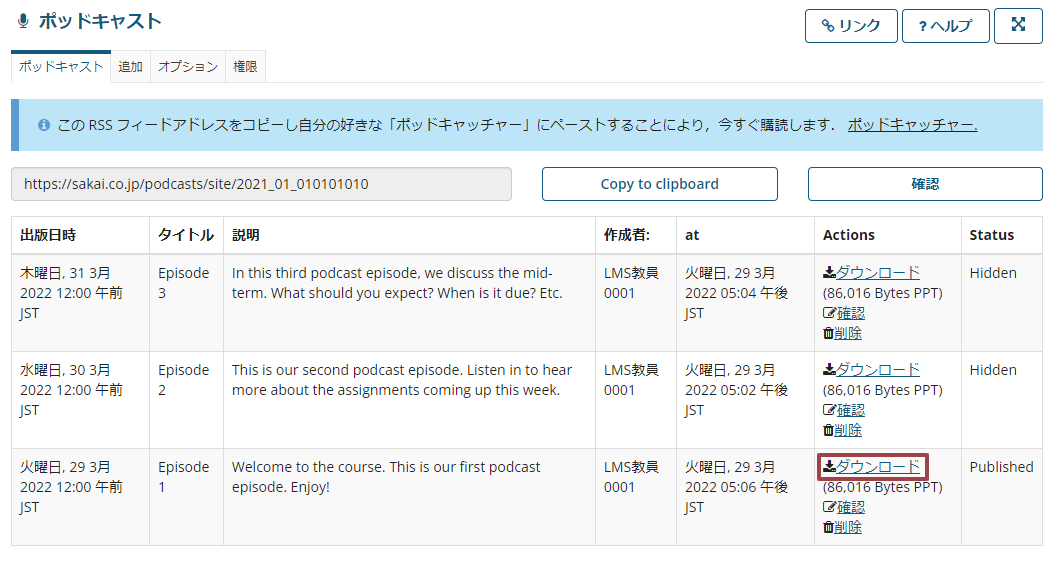1055x567 pixels.
Task: Click the edit icon for Episode 3
Action: (829, 313)
